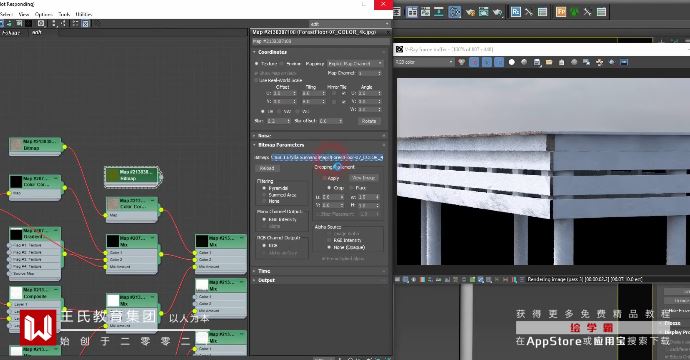Click the RailClone Rc toolbar icon
This screenshot has height=360, width=690.
515,12
